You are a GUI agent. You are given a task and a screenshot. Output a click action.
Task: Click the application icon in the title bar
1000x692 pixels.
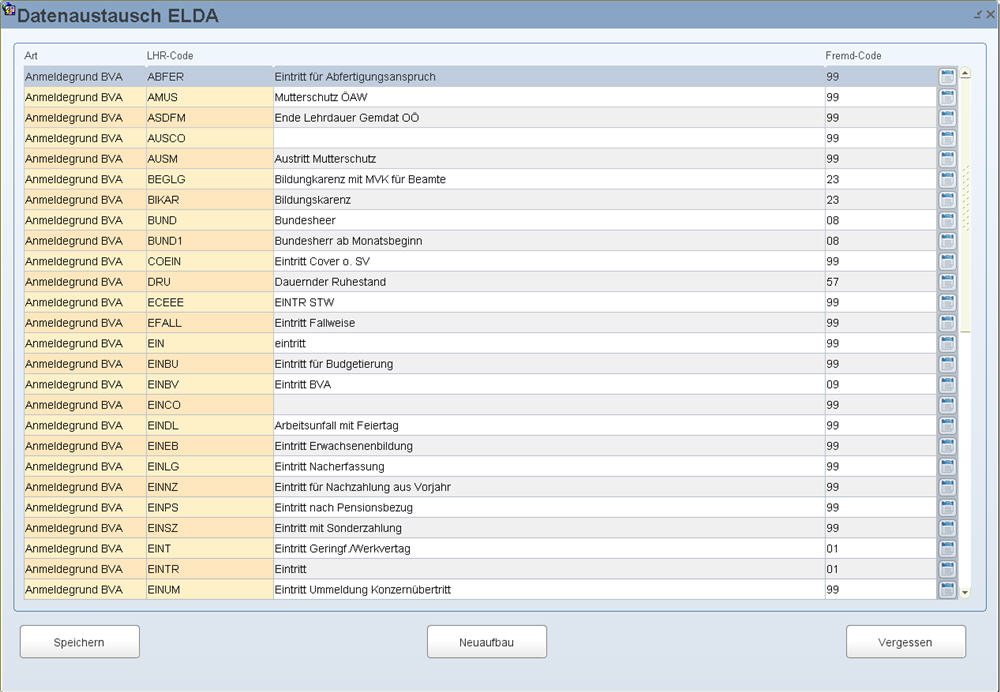click(8, 9)
